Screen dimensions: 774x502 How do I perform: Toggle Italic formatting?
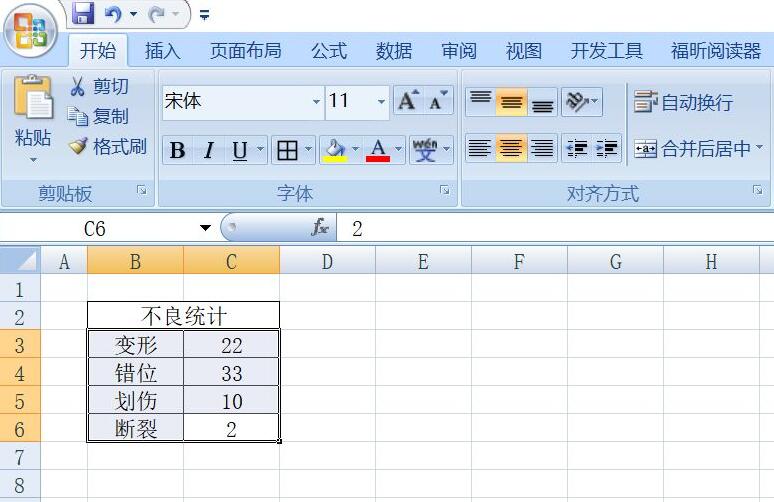point(209,150)
